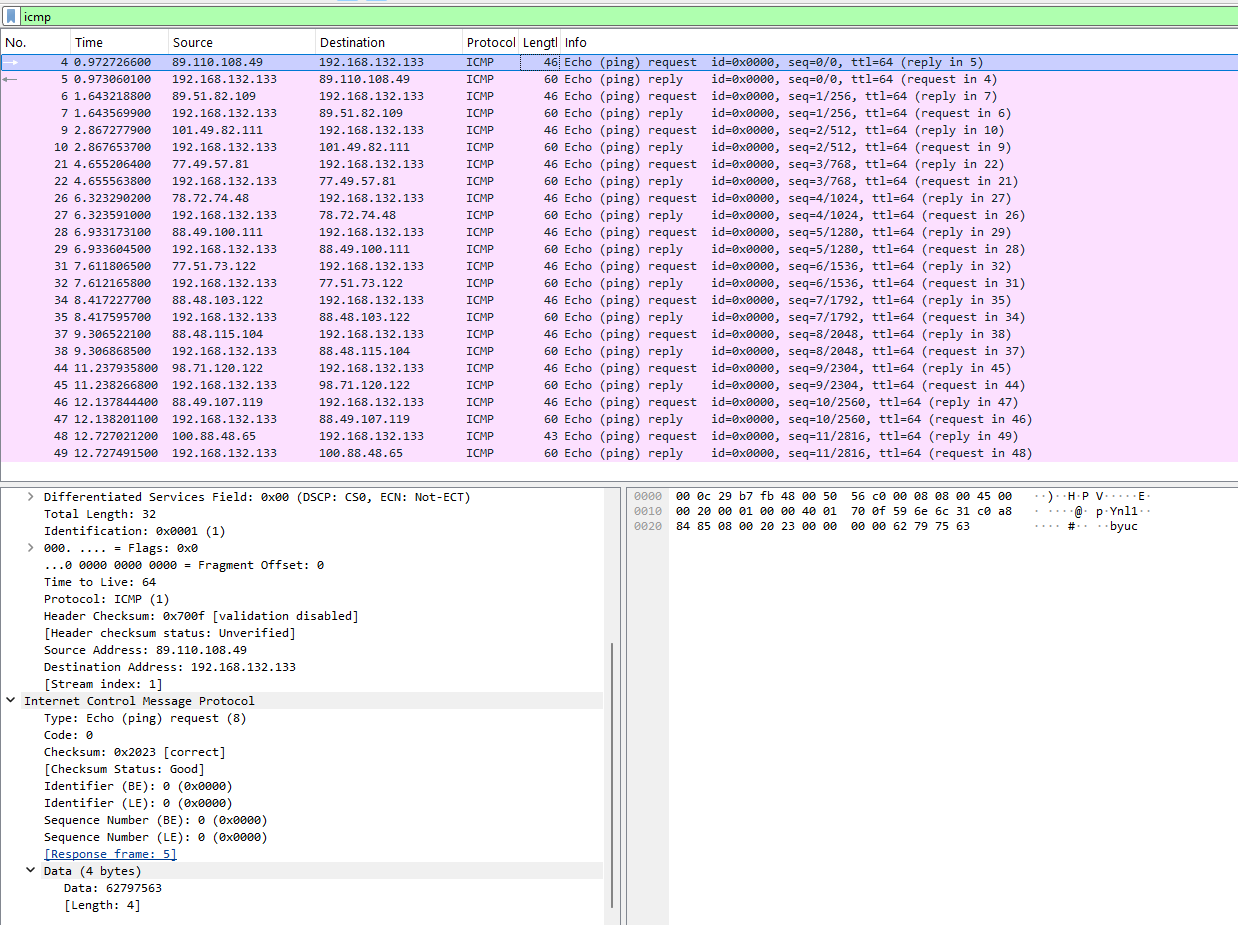Select the Type: Echo (ping) request field
The width and height of the screenshot is (1238, 925).
(145, 718)
